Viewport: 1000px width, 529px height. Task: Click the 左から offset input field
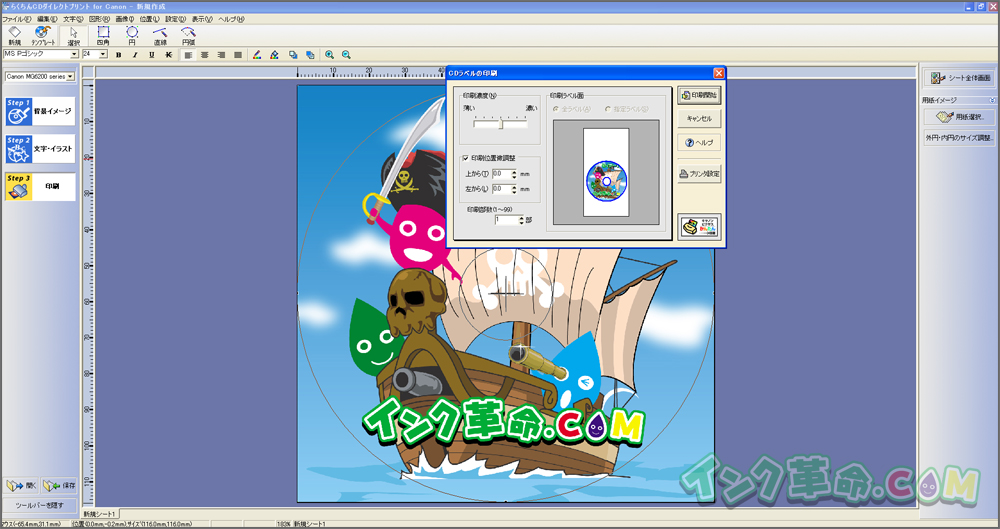pyautogui.click(x=501, y=189)
